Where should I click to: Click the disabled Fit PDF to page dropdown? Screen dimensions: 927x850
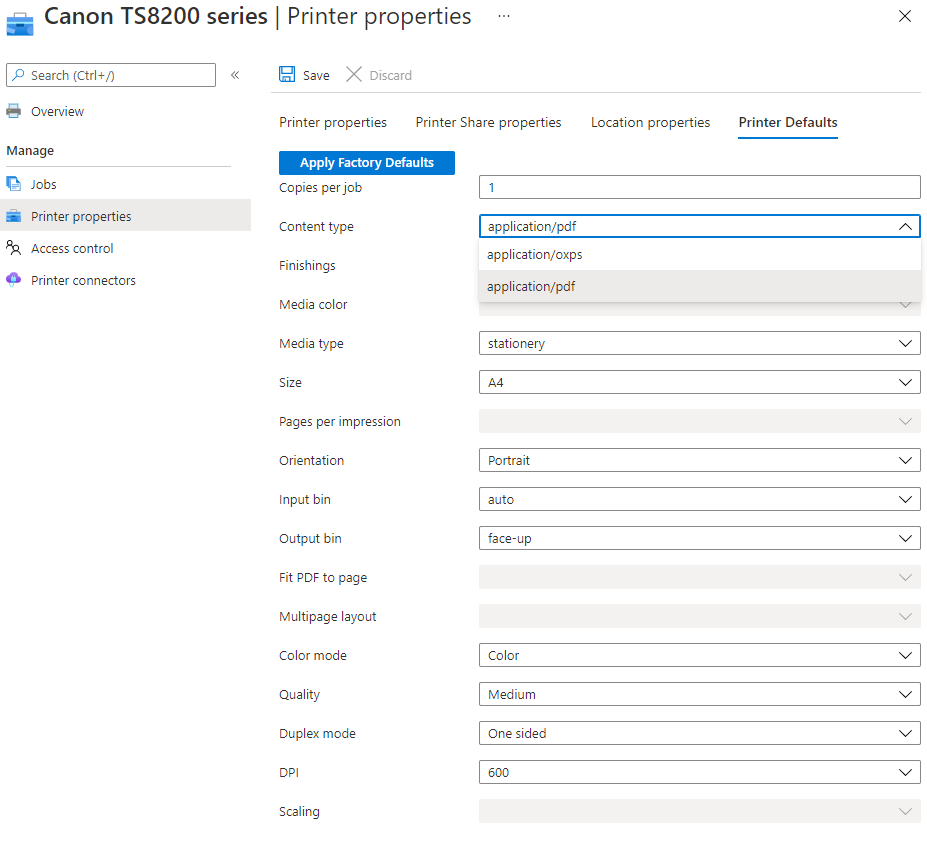pos(699,578)
